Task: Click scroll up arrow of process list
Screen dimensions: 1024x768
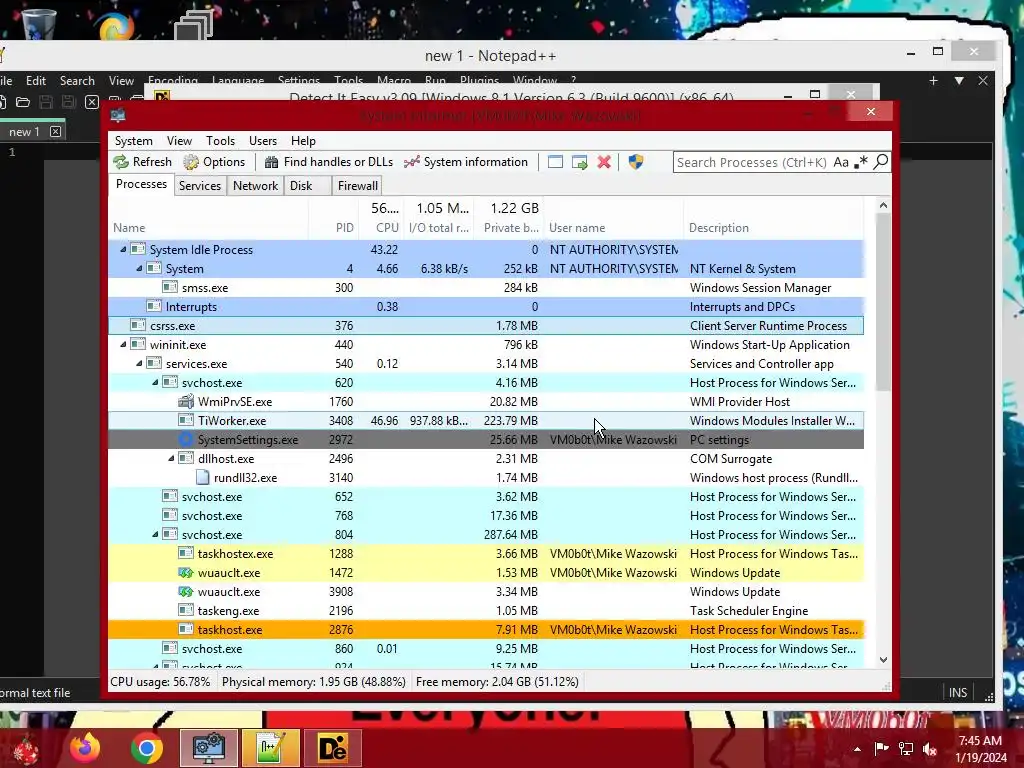Action: point(883,205)
